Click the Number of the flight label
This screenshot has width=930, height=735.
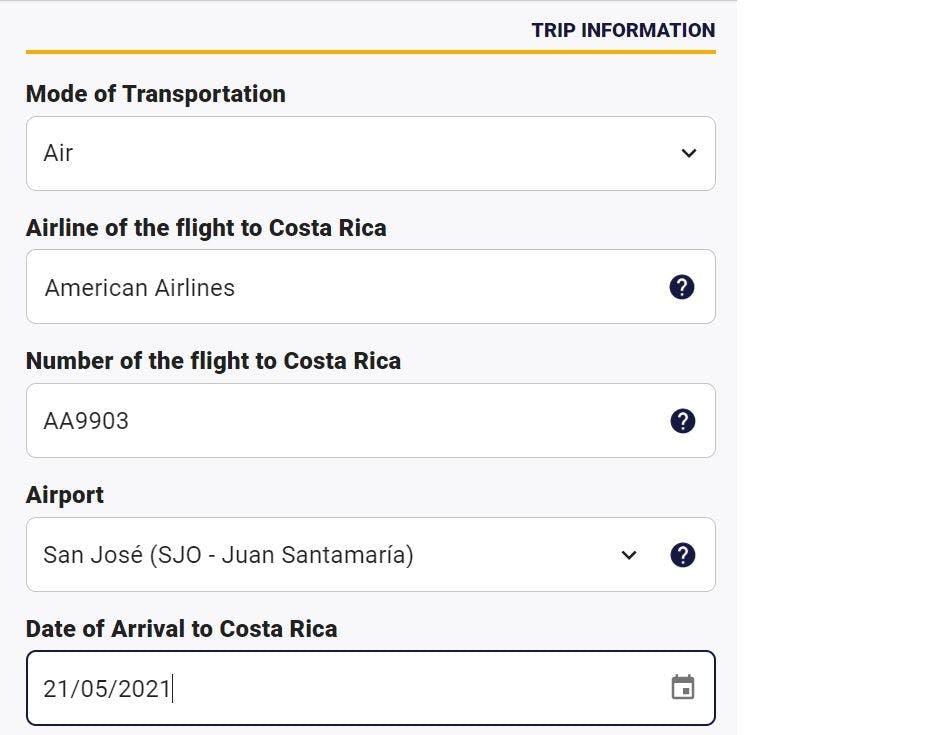point(214,361)
